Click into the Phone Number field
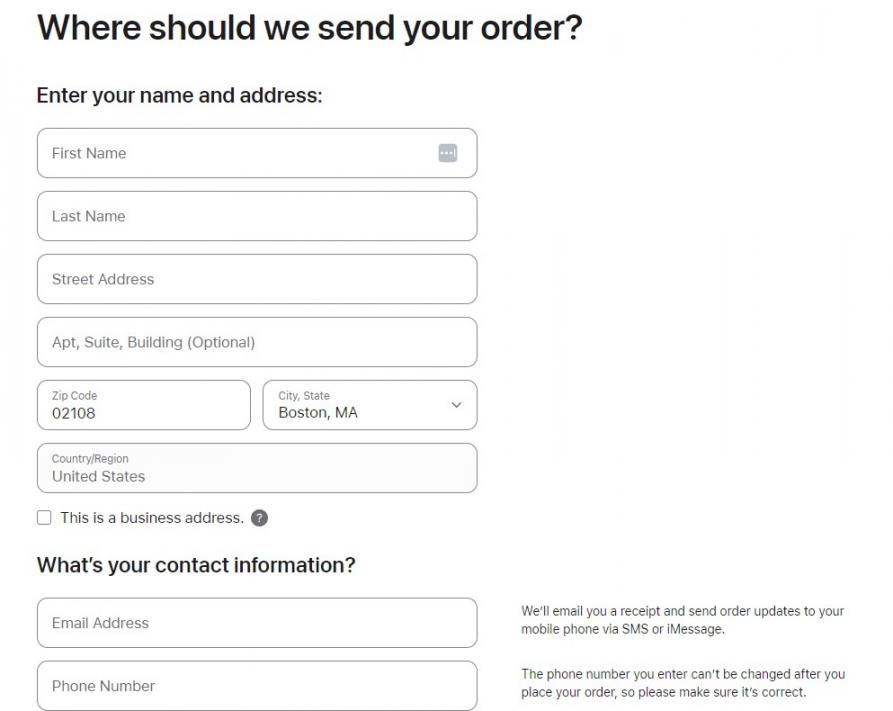Viewport: 893px width, 711px height. click(x=257, y=686)
